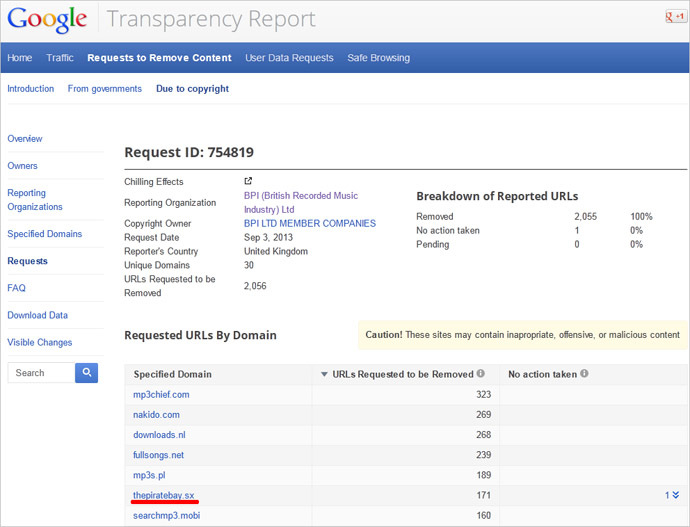The width and height of the screenshot is (690, 527).
Task: Open the Introduction sub-tab
Action: 31,88
